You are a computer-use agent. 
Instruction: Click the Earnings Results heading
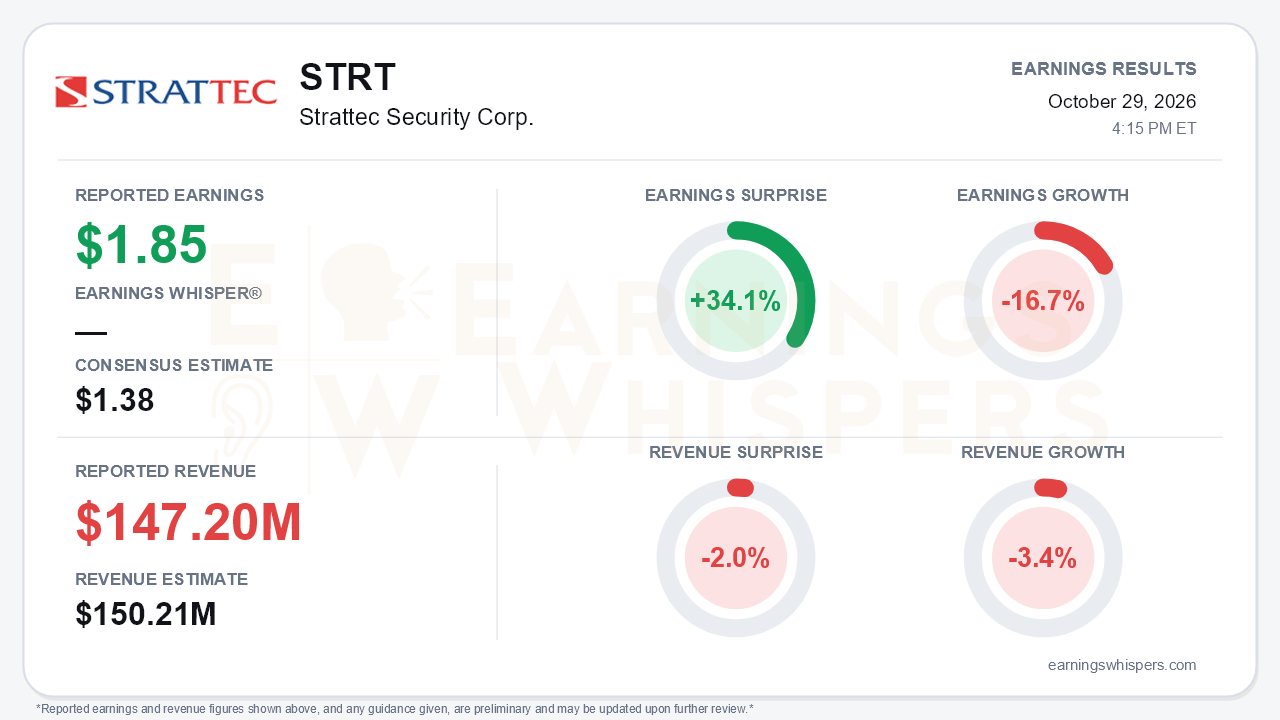[1104, 69]
